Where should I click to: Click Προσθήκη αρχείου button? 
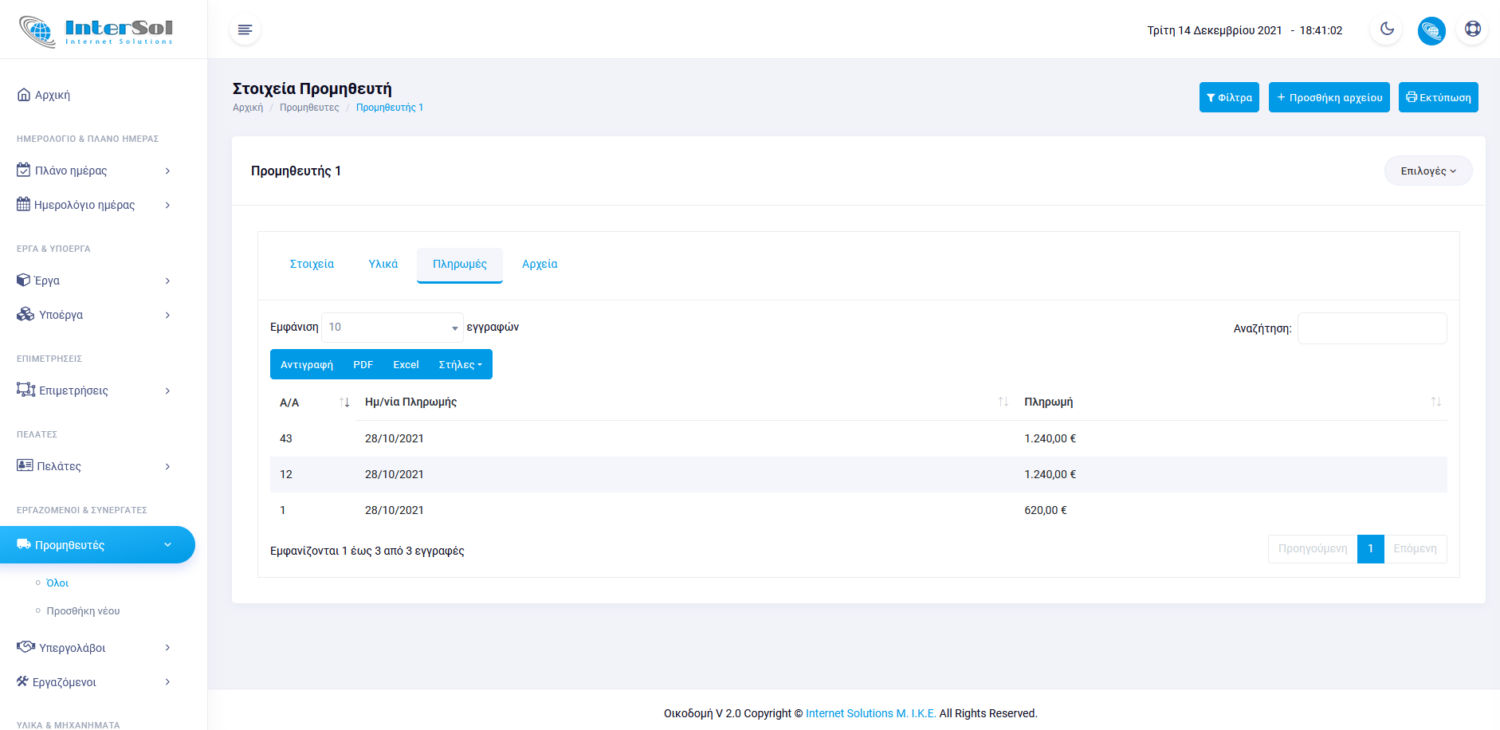[x=1329, y=98]
